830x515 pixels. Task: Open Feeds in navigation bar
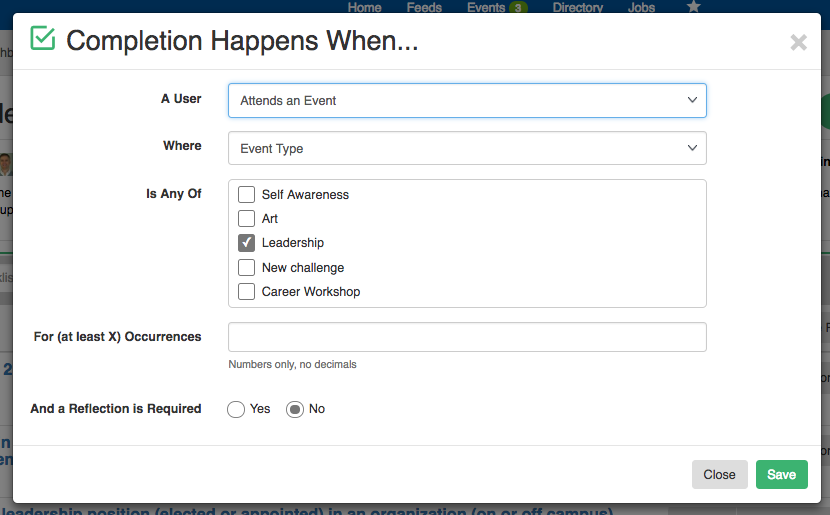tap(424, 7)
